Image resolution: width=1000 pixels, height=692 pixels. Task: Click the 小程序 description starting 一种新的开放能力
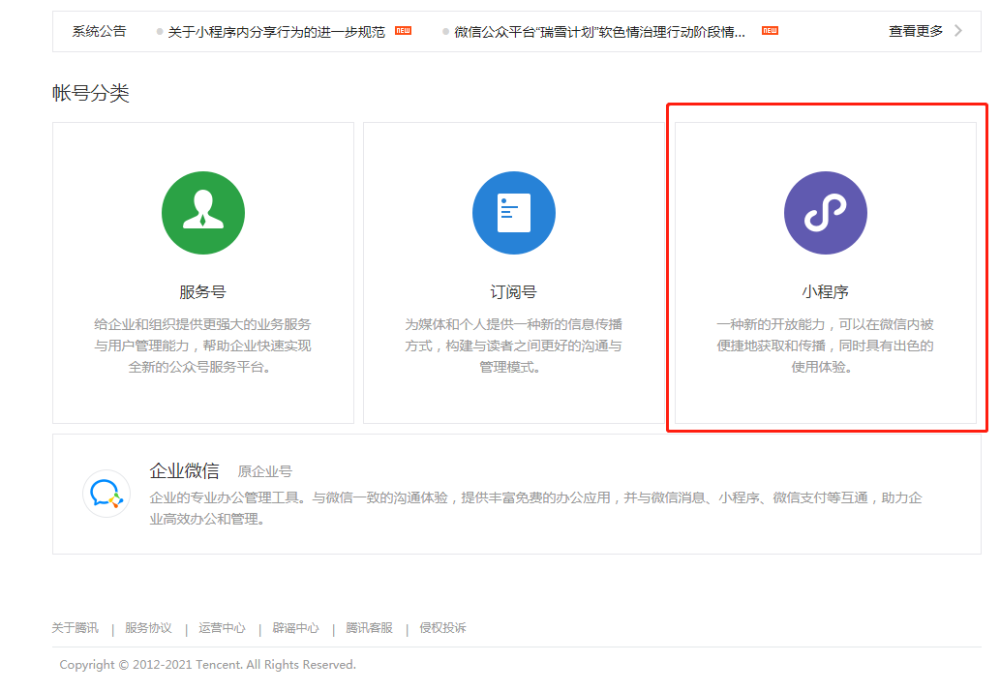(x=825, y=346)
